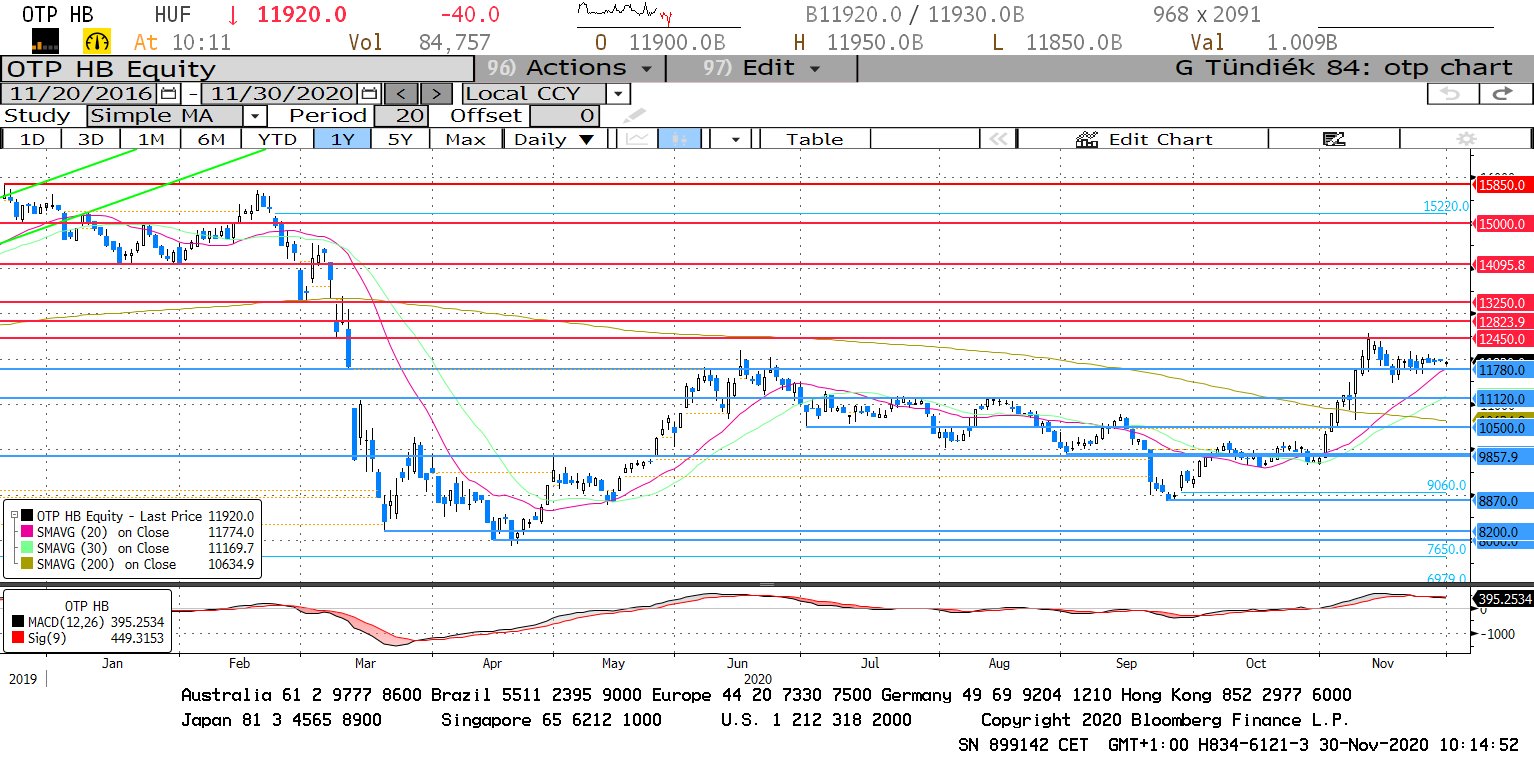Click the 12823.9 price level label
Image resolution: width=1534 pixels, height=774 pixels.
(1502, 321)
